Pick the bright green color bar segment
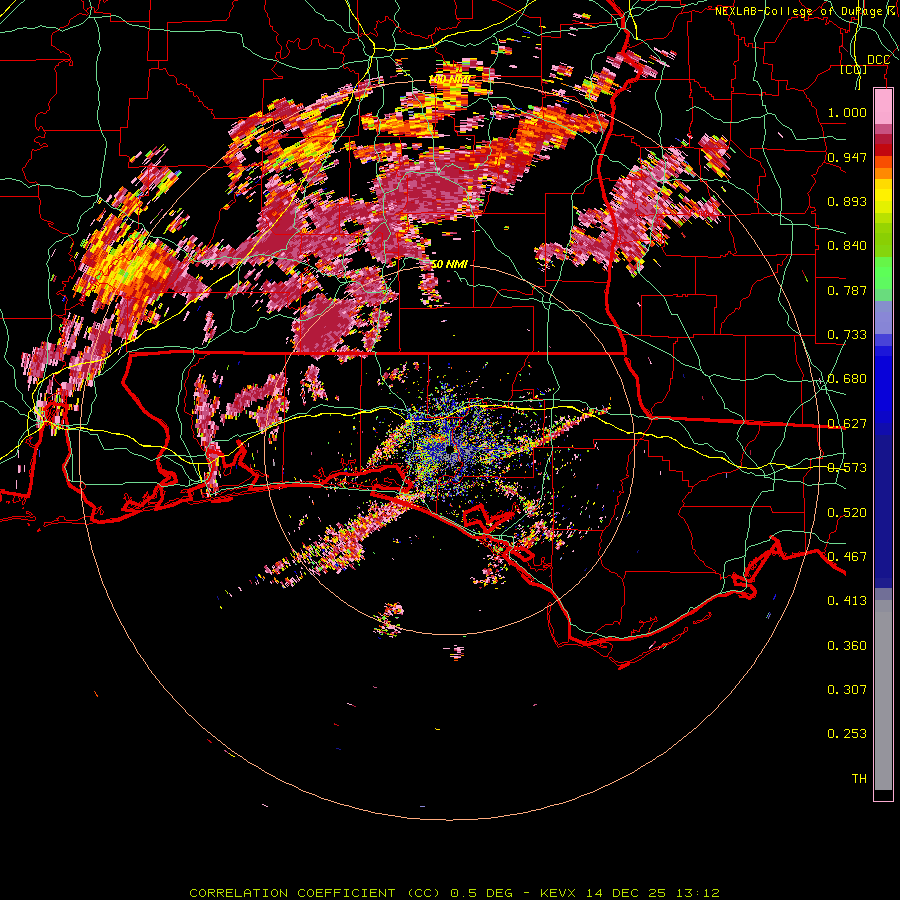The image size is (900, 900). (883, 272)
